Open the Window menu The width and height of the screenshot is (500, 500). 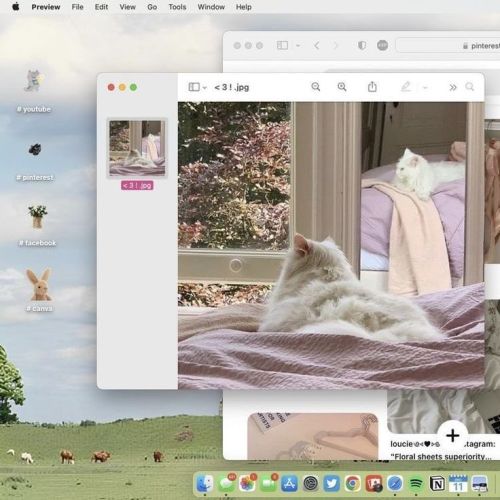pos(211,7)
